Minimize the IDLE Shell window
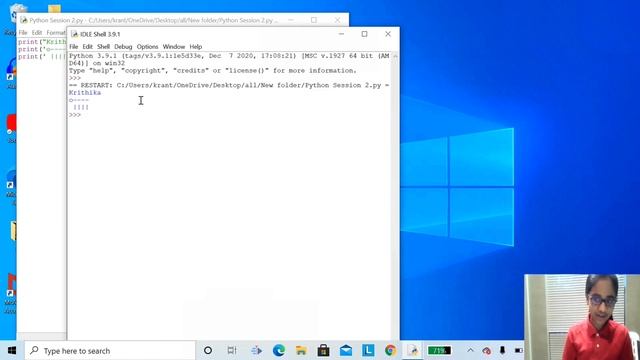640x360 pixels. coord(341,34)
